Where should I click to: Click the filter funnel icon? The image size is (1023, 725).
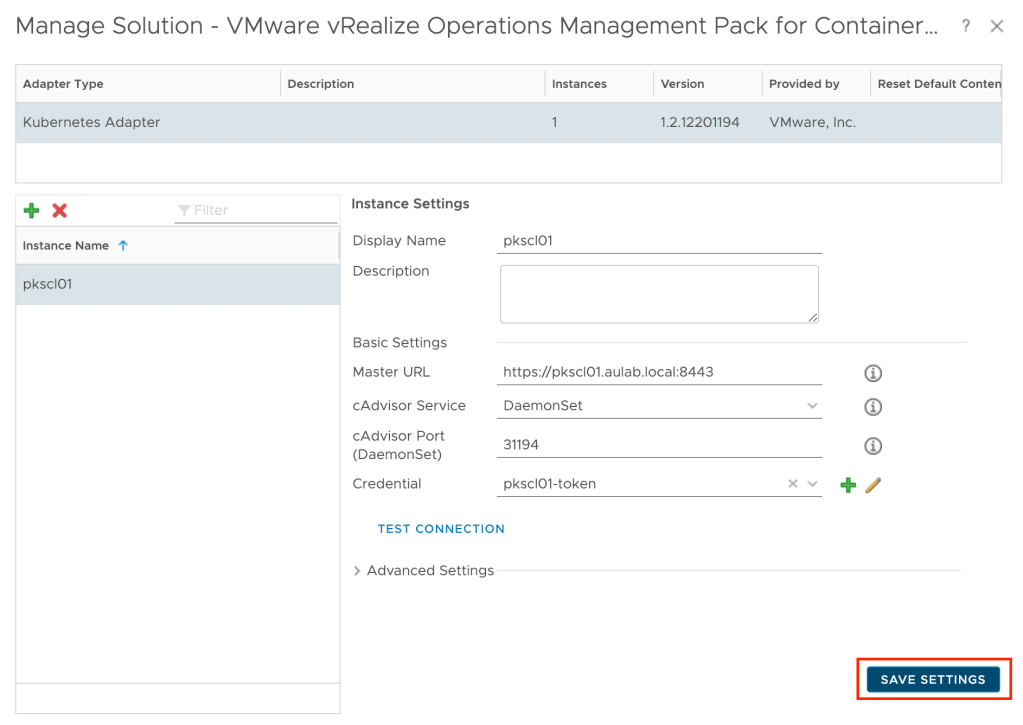coord(184,209)
